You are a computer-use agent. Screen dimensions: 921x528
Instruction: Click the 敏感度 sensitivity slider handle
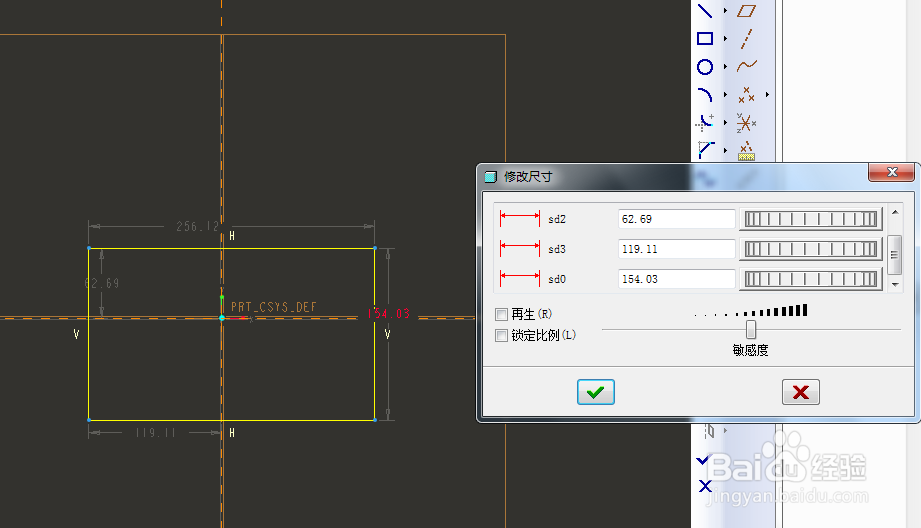751,329
